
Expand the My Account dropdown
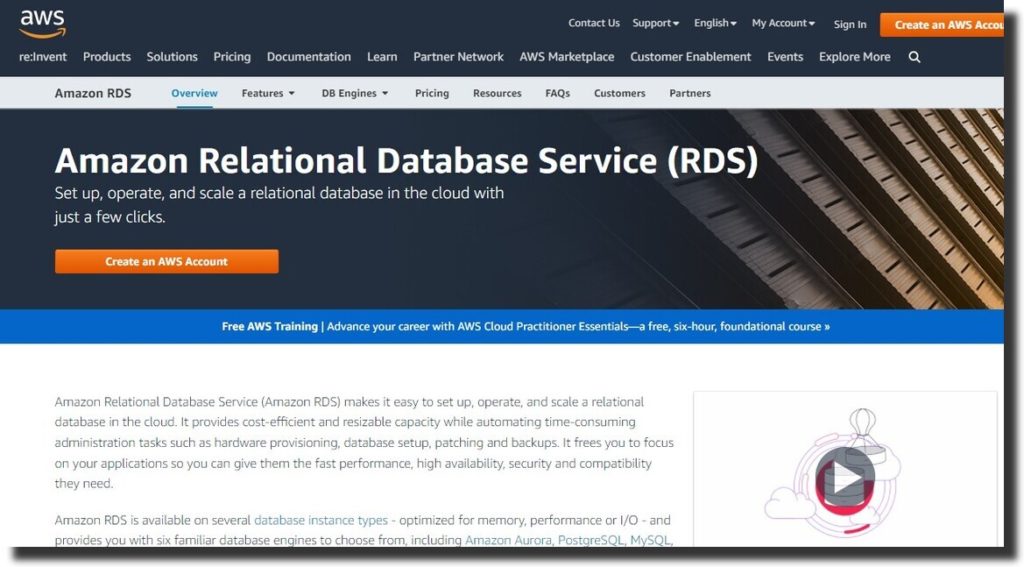point(783,23)
